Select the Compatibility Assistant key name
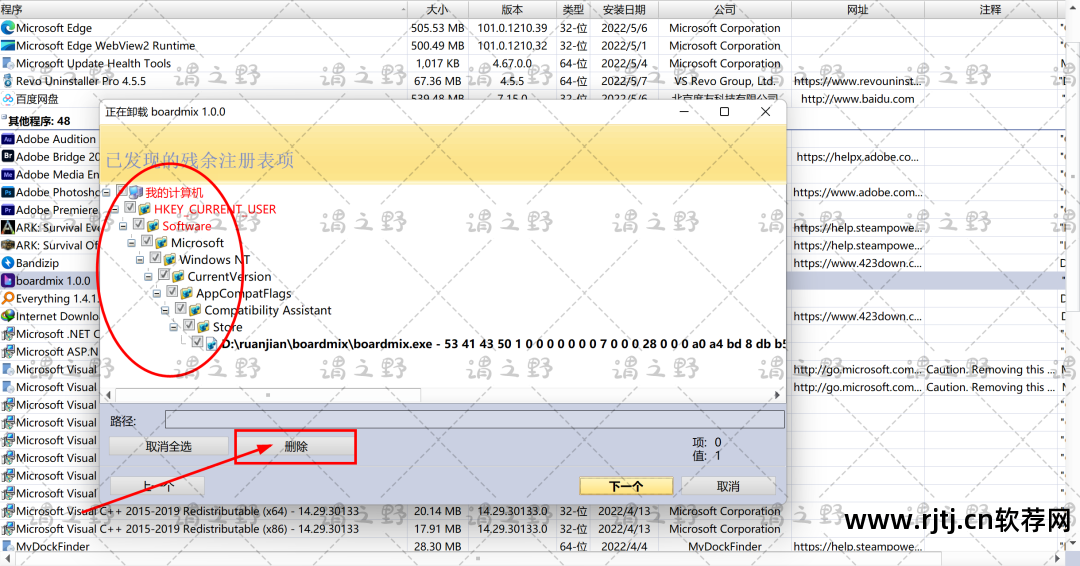This screenshot has width=1080, height=566. point(268,311)
